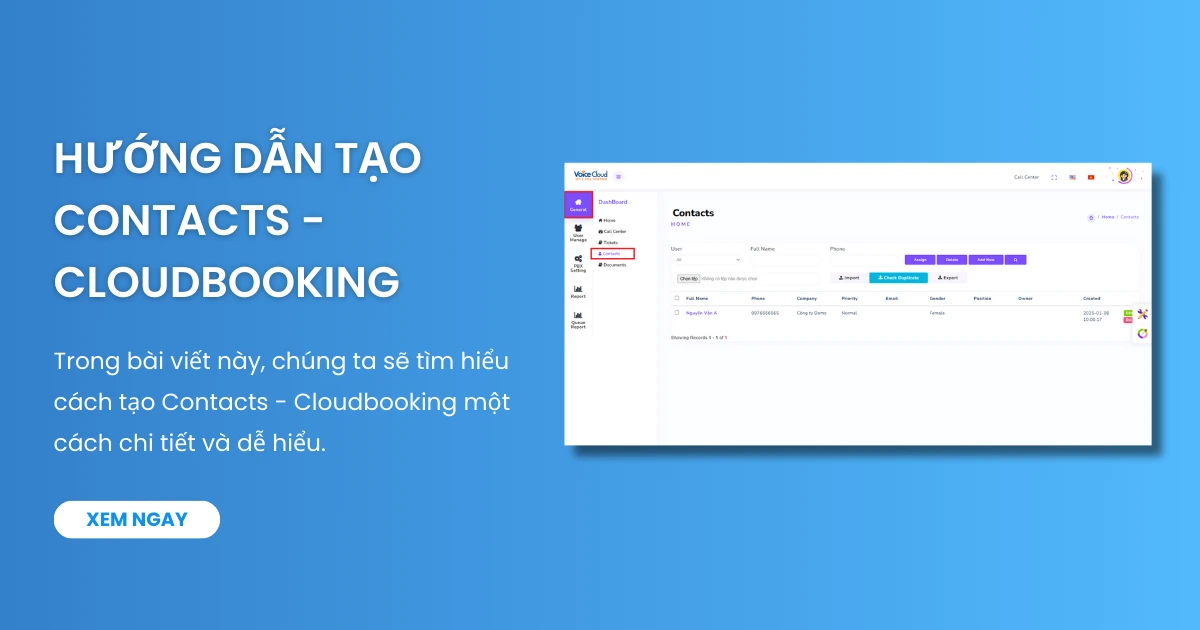Click the Full Name filter input field
This screenshot has height=630, width=1200.
tap(784, 260)
